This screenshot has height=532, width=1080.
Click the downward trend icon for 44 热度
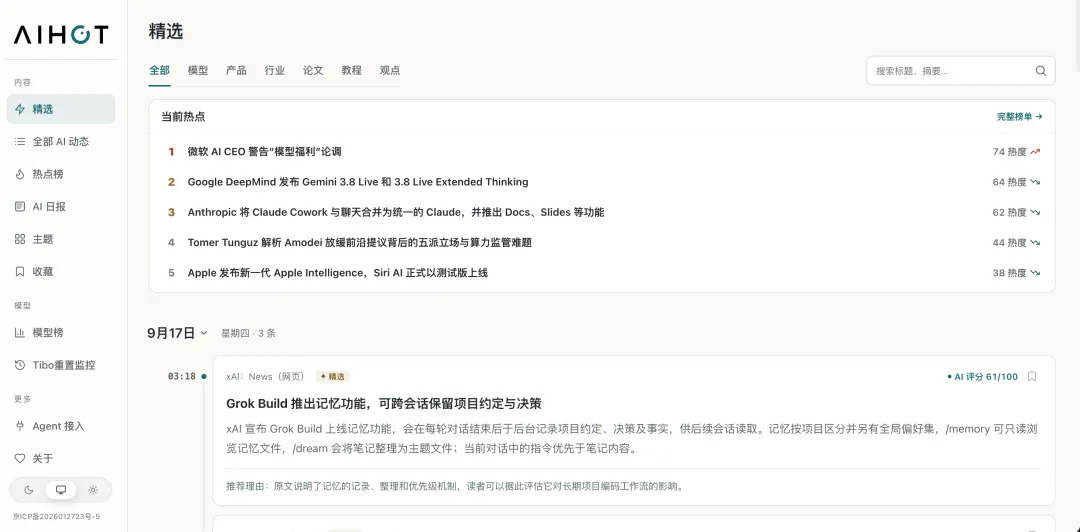pos(1035,243)
